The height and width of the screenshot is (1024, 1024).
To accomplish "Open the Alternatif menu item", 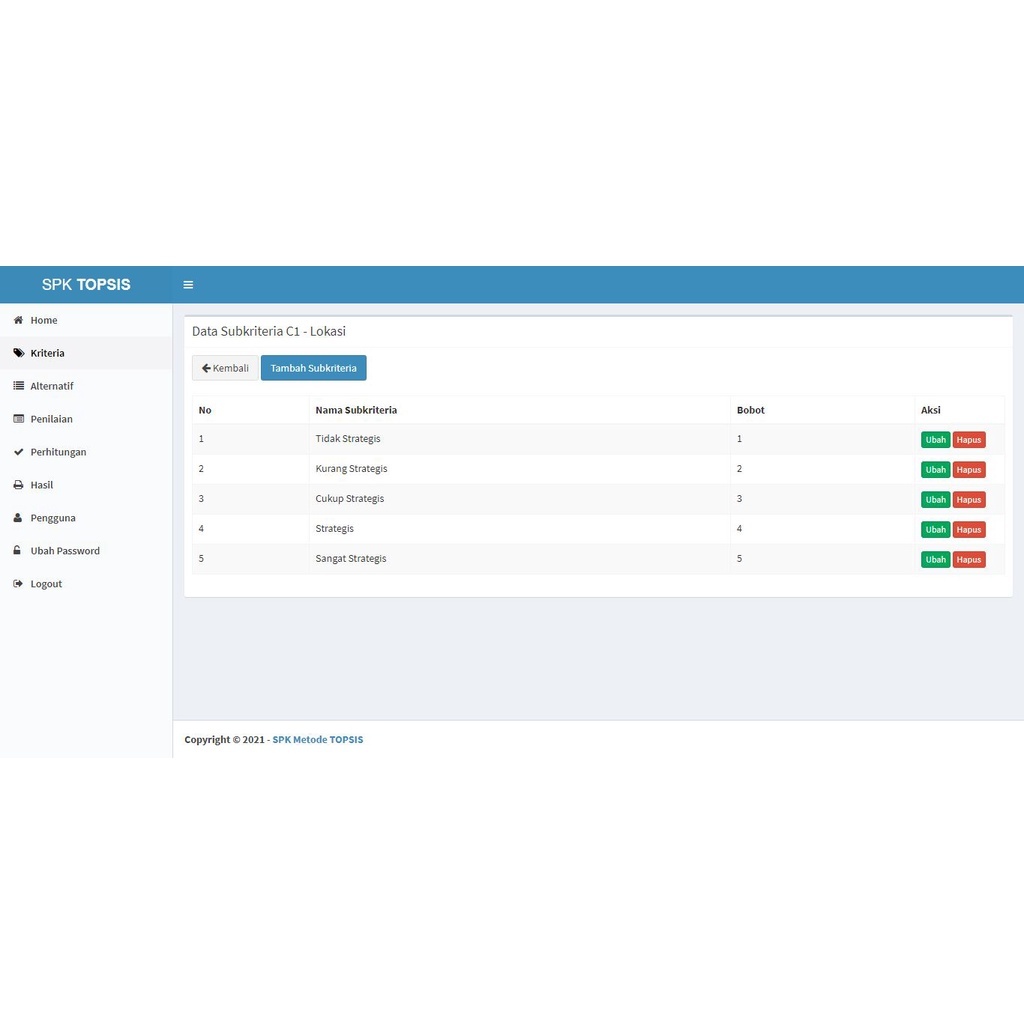I will [52, 386].
